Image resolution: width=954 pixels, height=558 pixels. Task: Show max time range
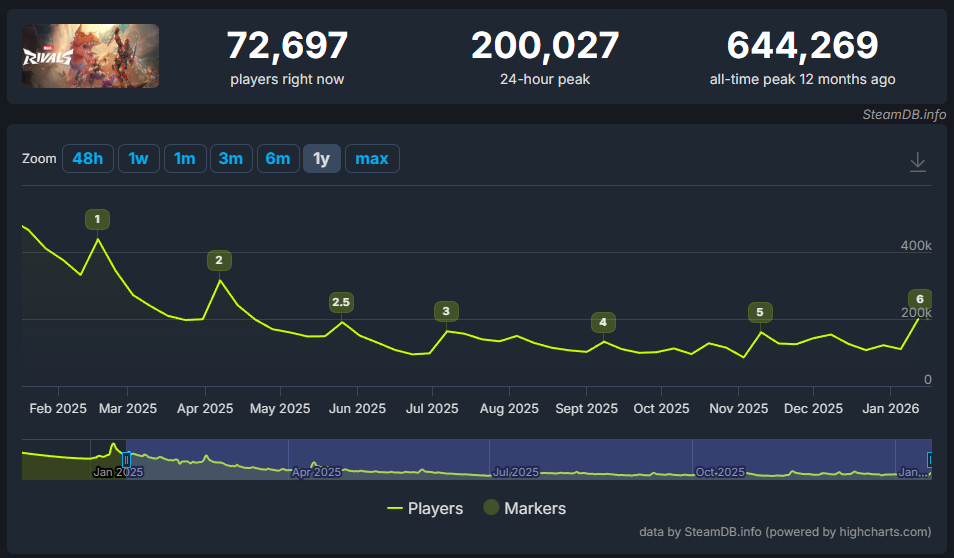pyautogui.click(x=372, y=159)
